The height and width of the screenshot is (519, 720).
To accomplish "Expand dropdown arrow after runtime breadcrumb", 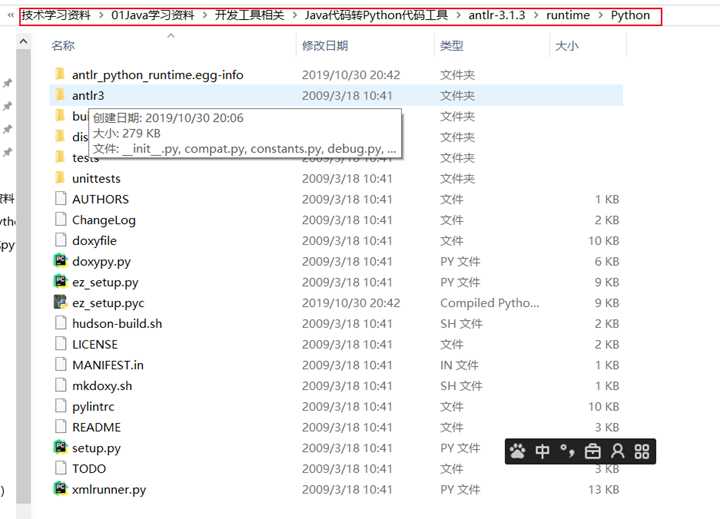I will click(x=601, y=16).
